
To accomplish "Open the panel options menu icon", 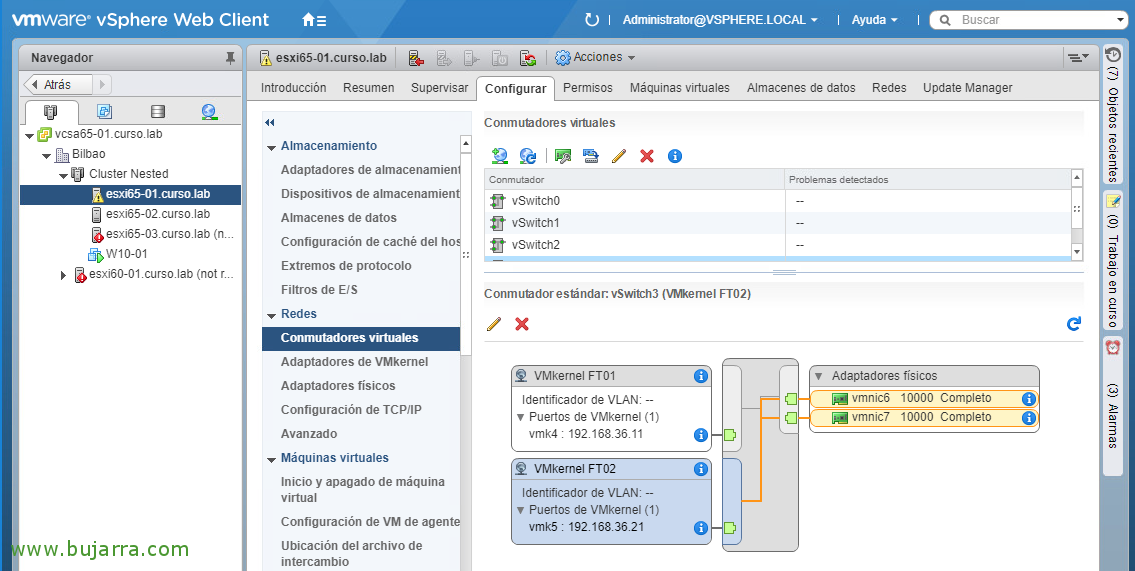I will [x=1078, y=57].
